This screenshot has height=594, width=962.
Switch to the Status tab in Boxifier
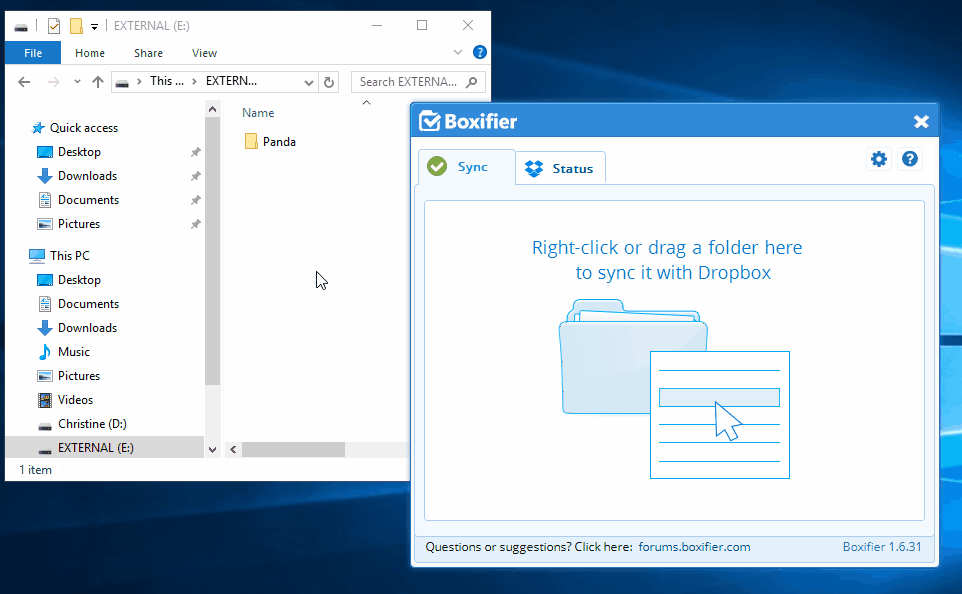(x=560, y=169)
